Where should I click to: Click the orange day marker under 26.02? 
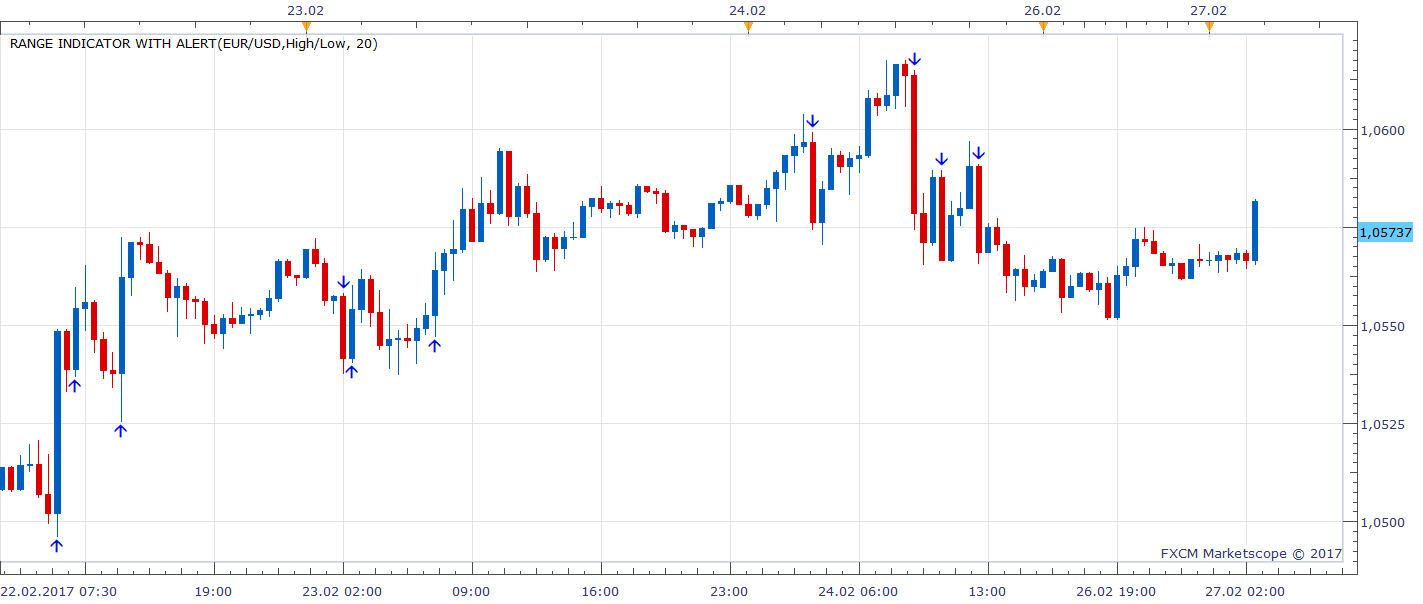coord(1043,28)
